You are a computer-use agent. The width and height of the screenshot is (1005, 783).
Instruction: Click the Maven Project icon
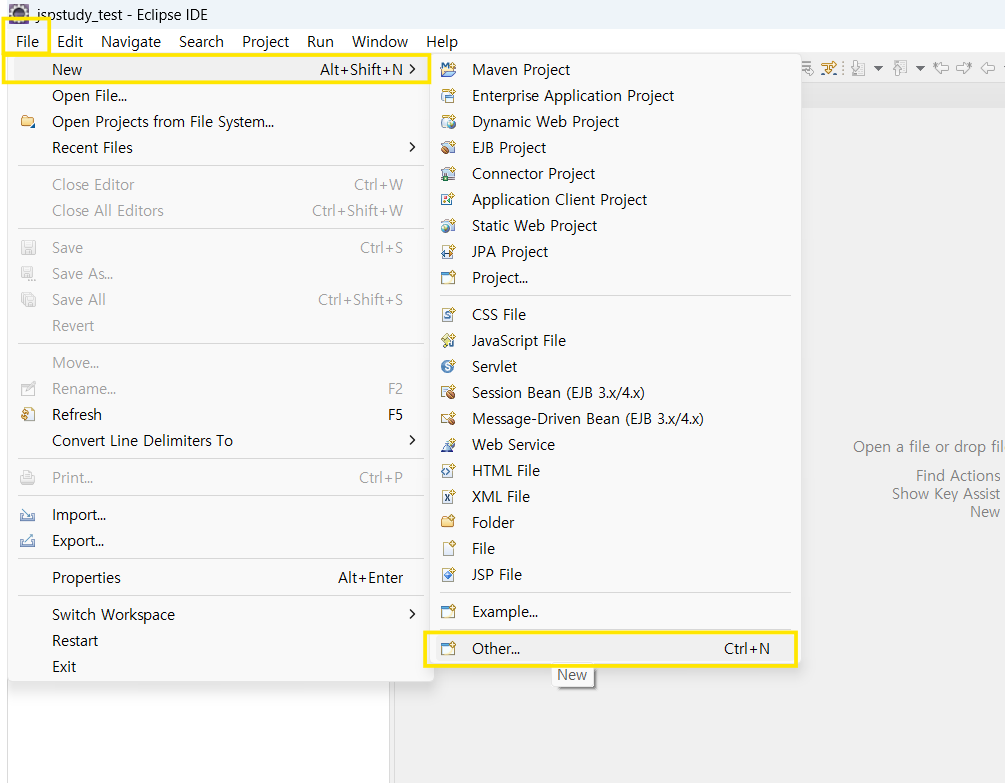click(449, 69)
